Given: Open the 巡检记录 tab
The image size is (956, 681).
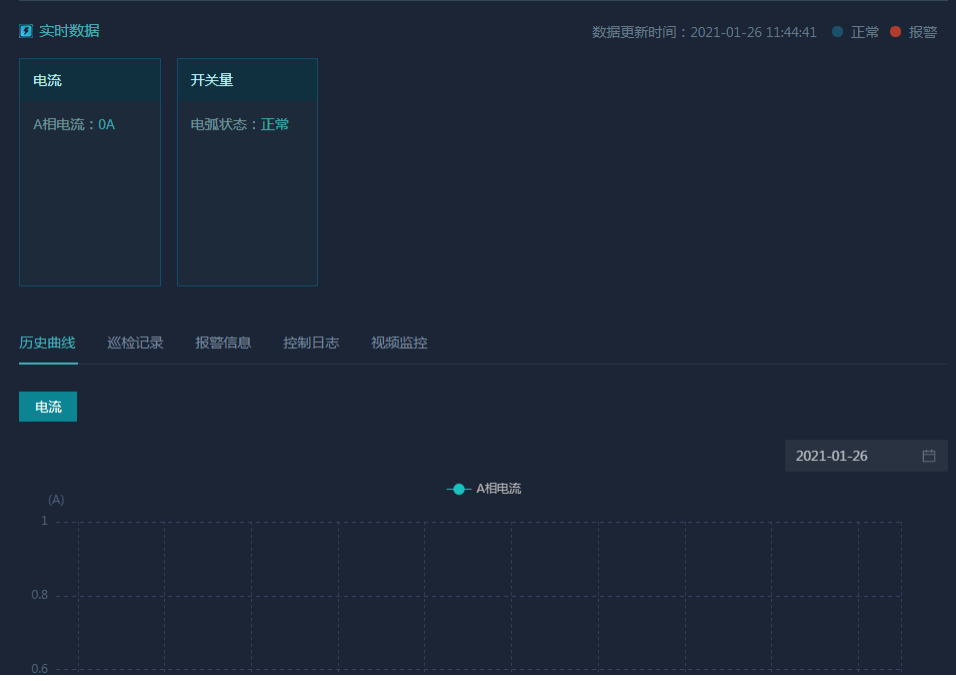Looking at the screenshot, I should click(x=135, y=343).
